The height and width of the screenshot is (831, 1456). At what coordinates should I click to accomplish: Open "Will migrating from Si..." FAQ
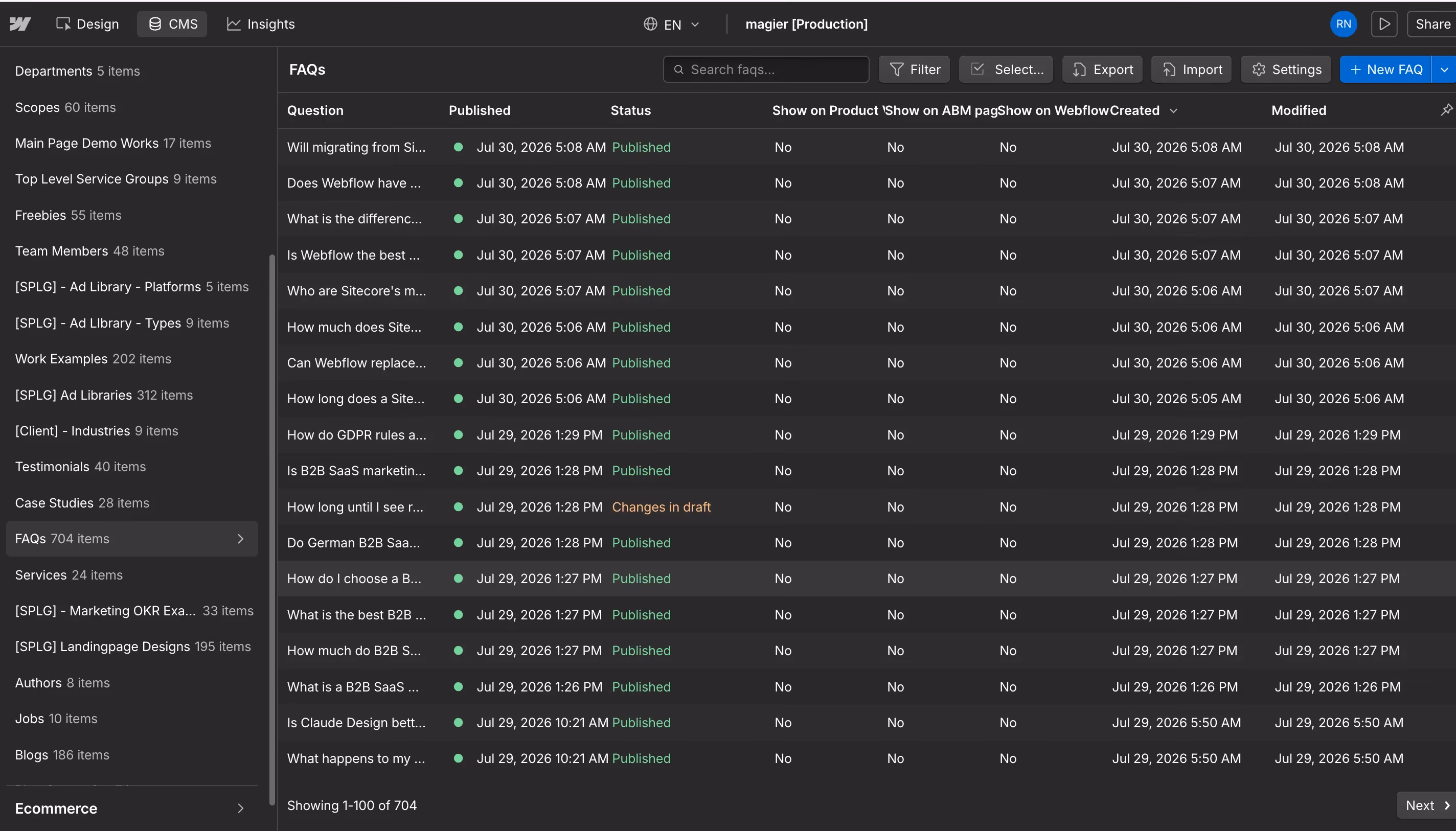click(356, 147)
